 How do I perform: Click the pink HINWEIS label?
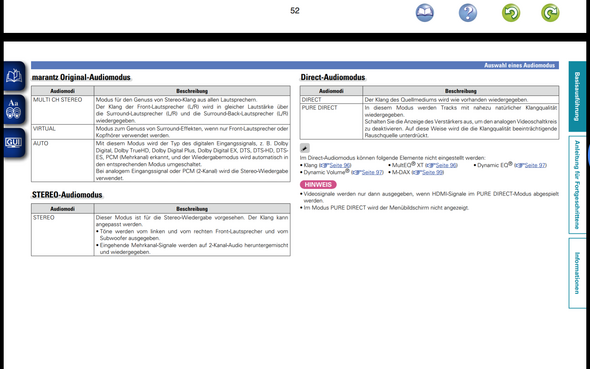point(318,185)
